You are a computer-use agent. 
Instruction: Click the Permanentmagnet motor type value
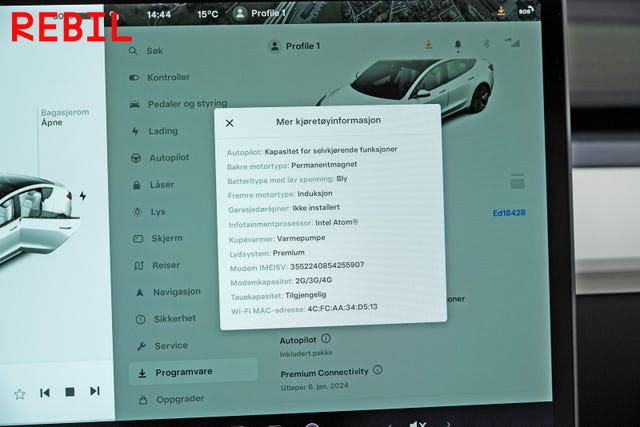coord(324,165)
